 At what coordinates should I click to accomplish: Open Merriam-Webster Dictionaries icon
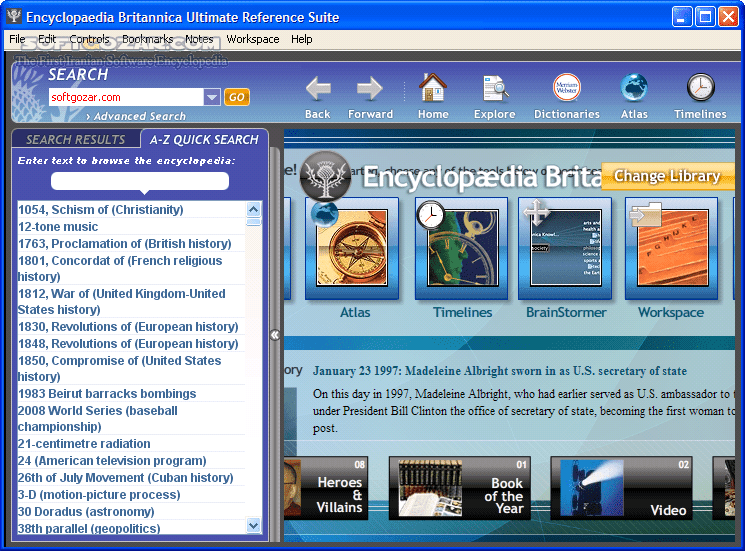(x=567, y=87)
